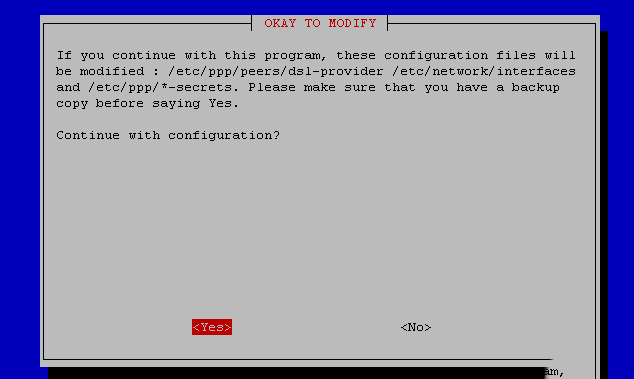Click the '/etc/network/interfaces' path text
Viewport: 634px width, 379px height.
(x=484, y=72)
